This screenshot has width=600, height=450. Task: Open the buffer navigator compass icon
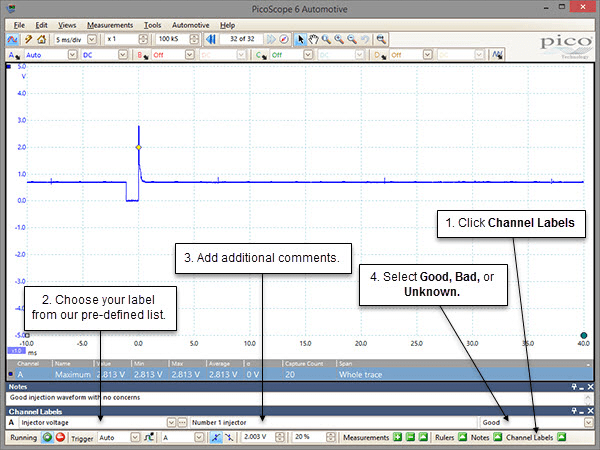click(284, 39)
